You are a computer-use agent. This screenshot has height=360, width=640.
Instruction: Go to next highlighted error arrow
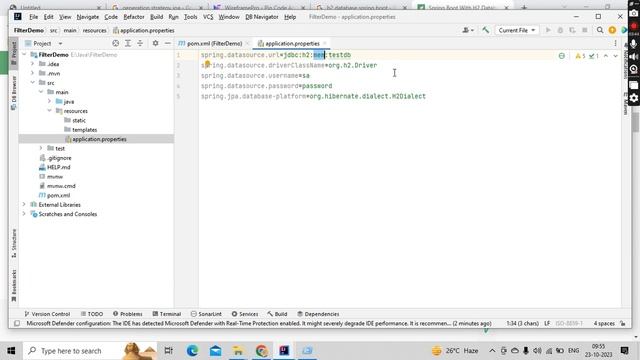[x=616, y=56]
